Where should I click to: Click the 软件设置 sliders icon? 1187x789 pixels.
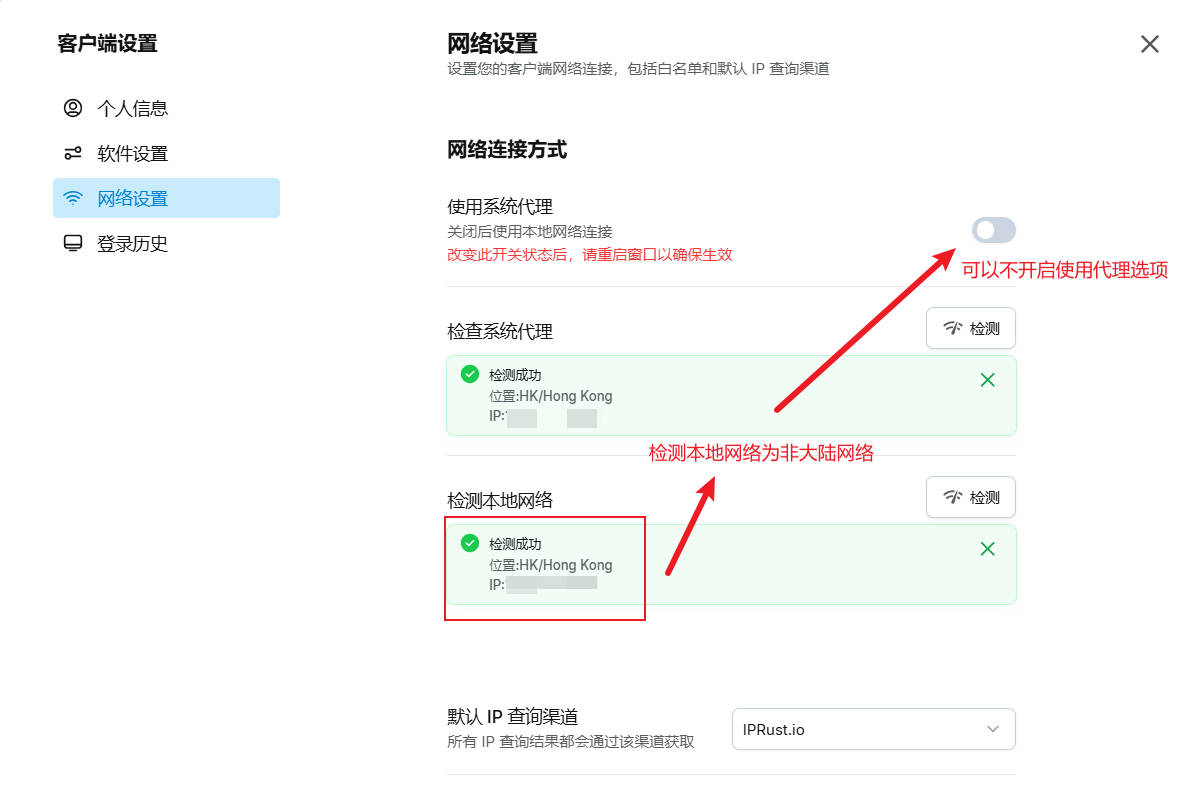coord(73,153)
